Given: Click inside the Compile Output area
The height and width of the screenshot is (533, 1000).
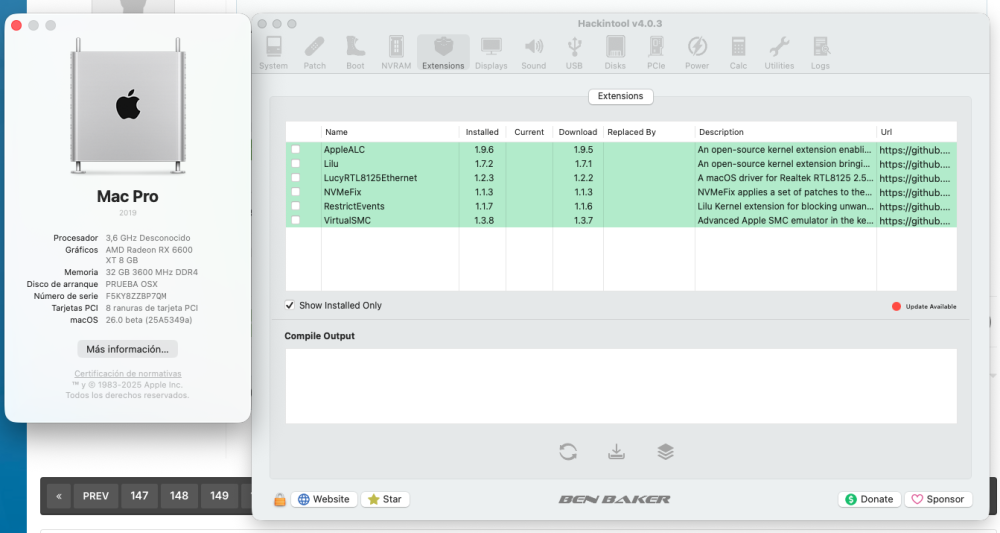Looking at the screenshot, I should 621,386.
